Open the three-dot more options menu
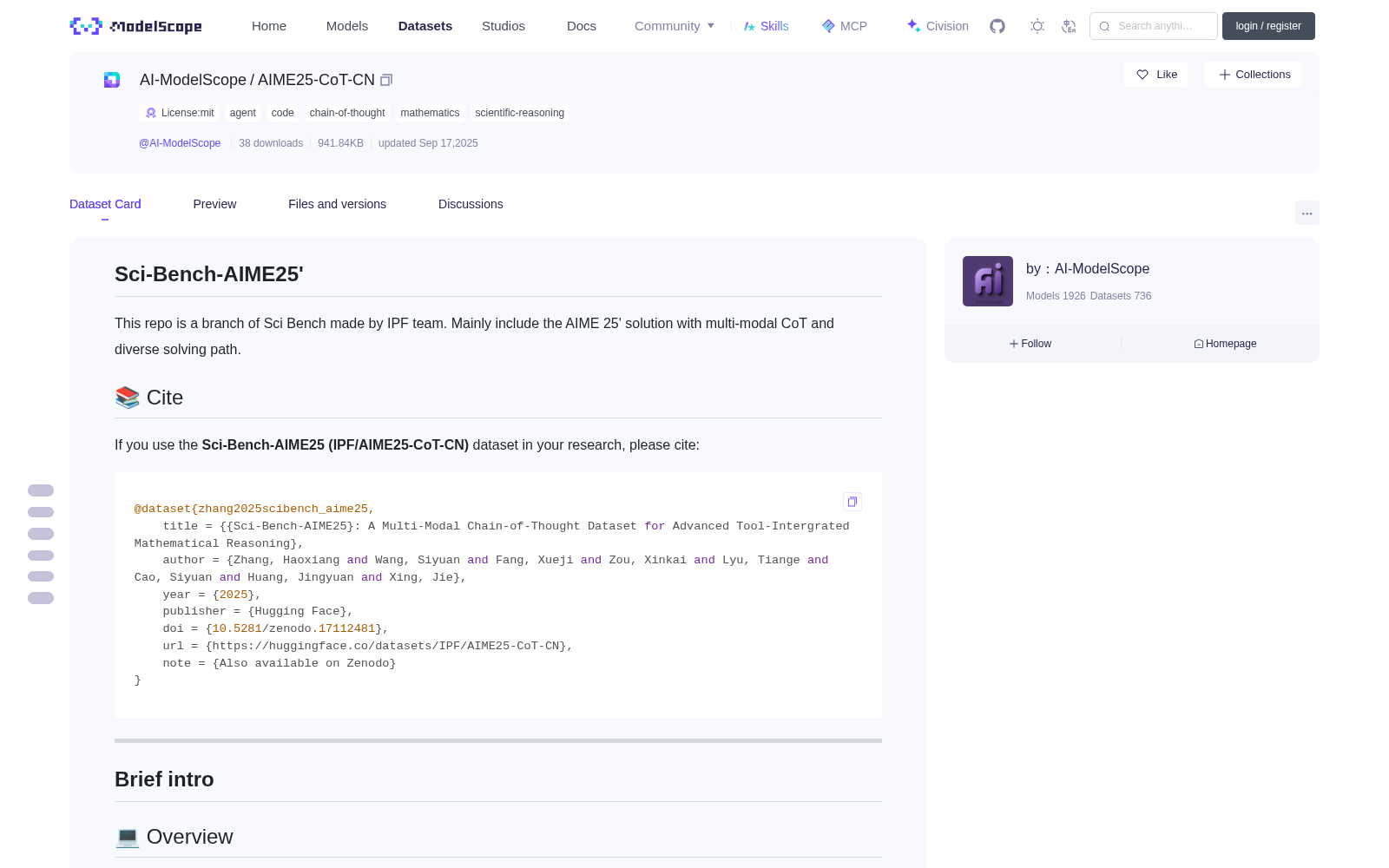 pyautogui.click(x=1307, y=214)
